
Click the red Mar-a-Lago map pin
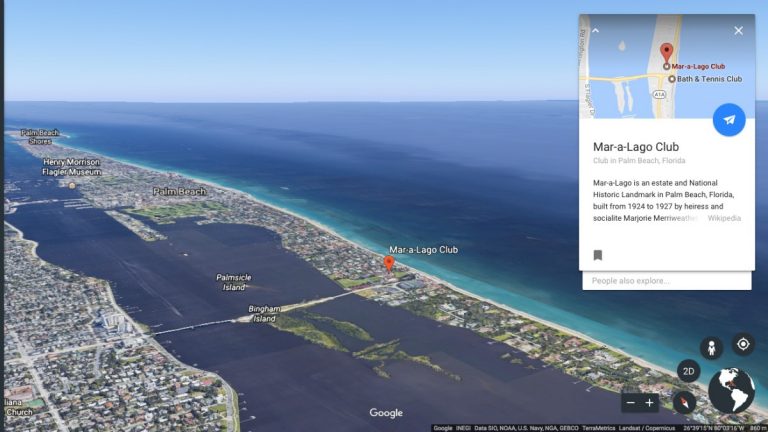click(388, 264)
